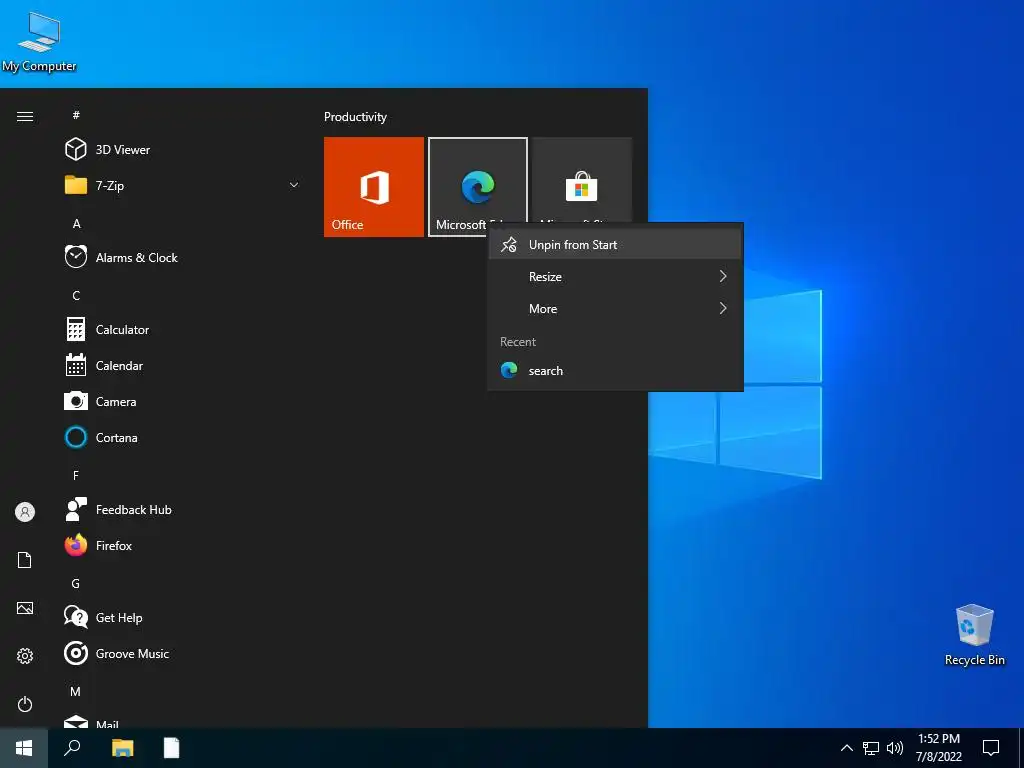Screen dimensions: 1024x768
Task: Open the Get Help app
Action: [x=183, y=617]
